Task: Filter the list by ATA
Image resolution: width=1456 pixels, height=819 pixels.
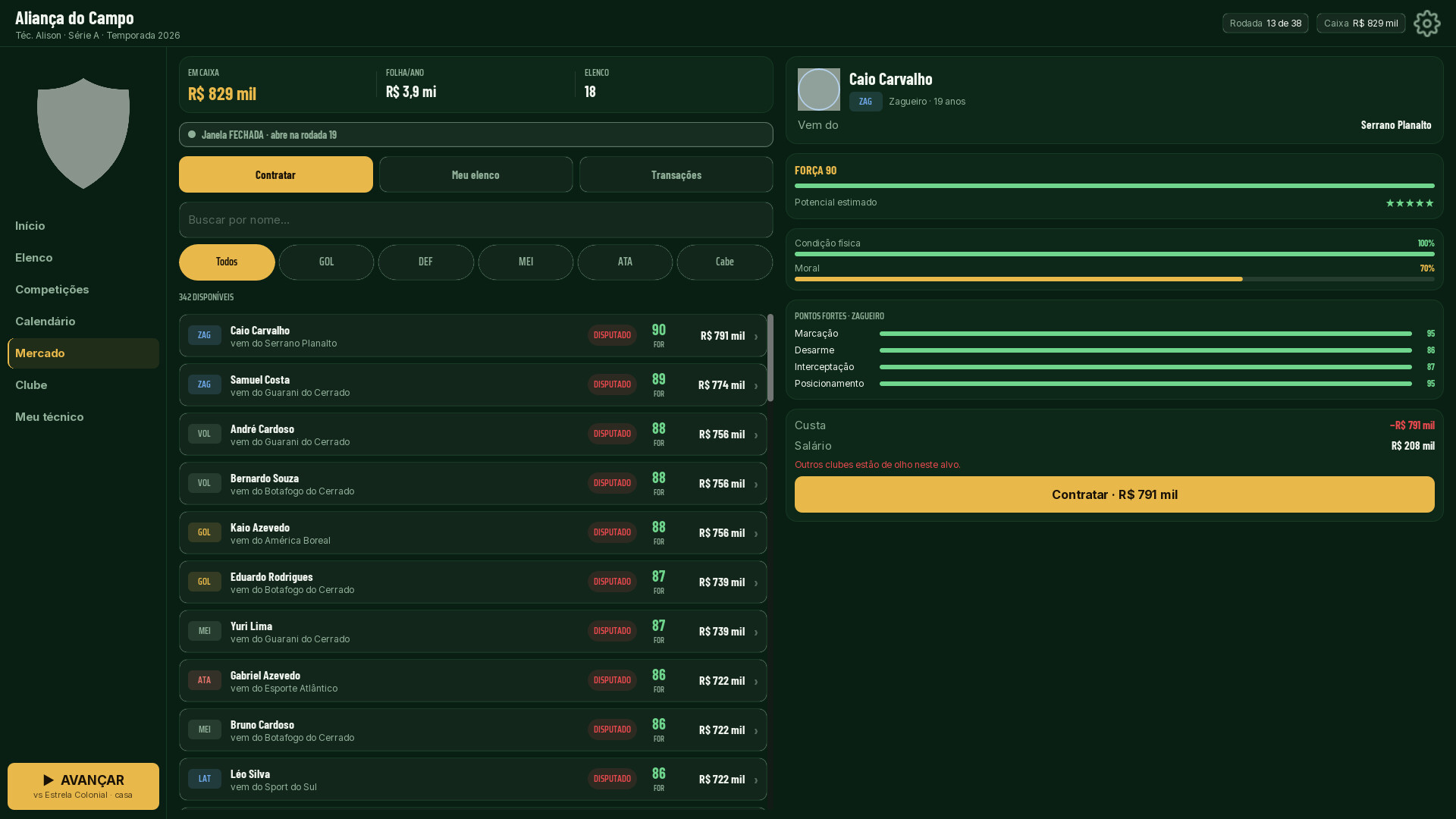Action: (x=625, y=262)
